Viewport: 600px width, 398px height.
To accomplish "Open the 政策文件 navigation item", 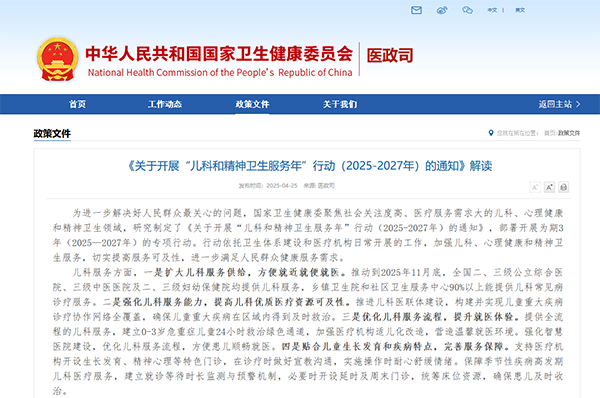I will [252, 104].
